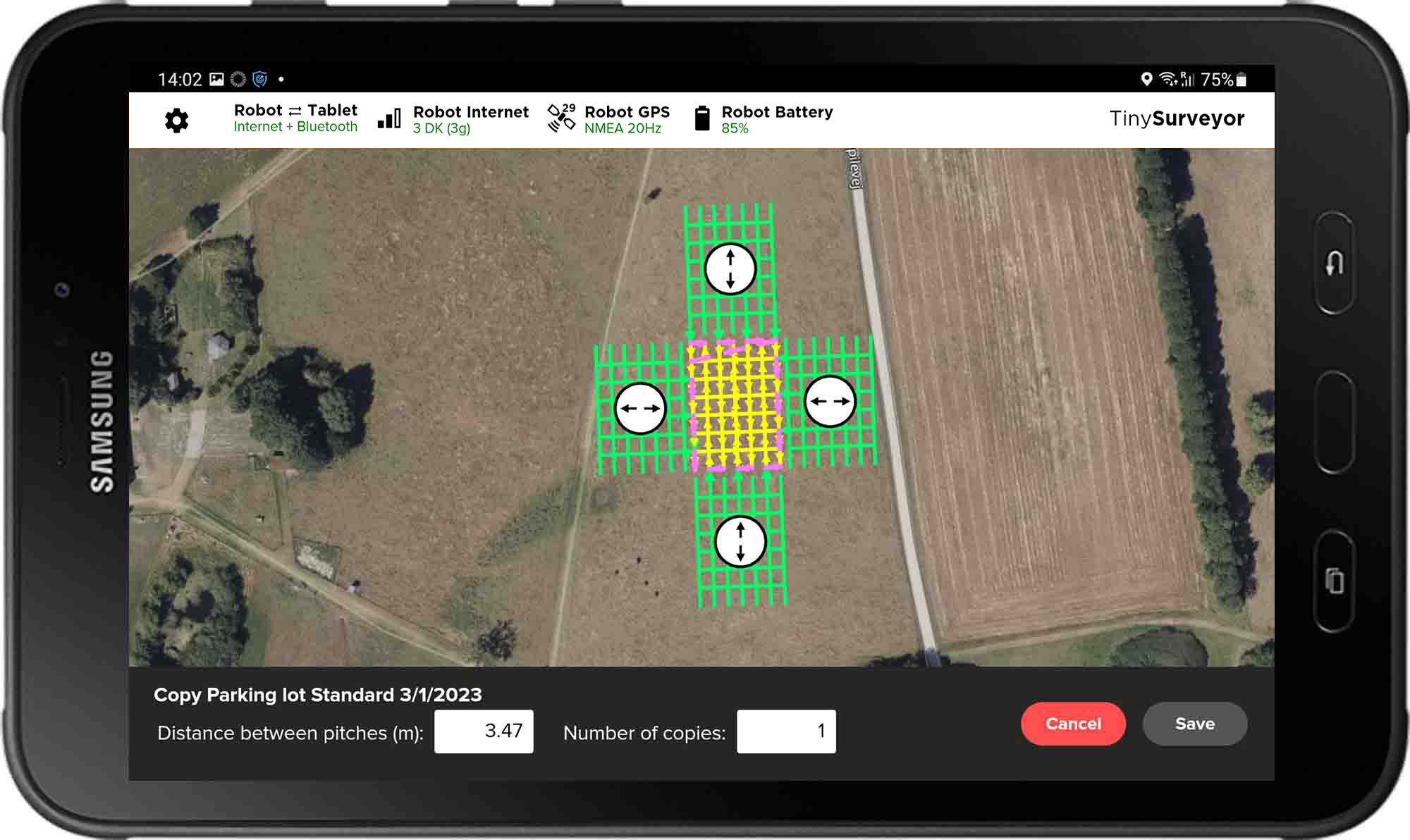Screen dimensions: 1410x840
Task: Click the Robot GPS satellite icon
Action: tap(560, 118)
